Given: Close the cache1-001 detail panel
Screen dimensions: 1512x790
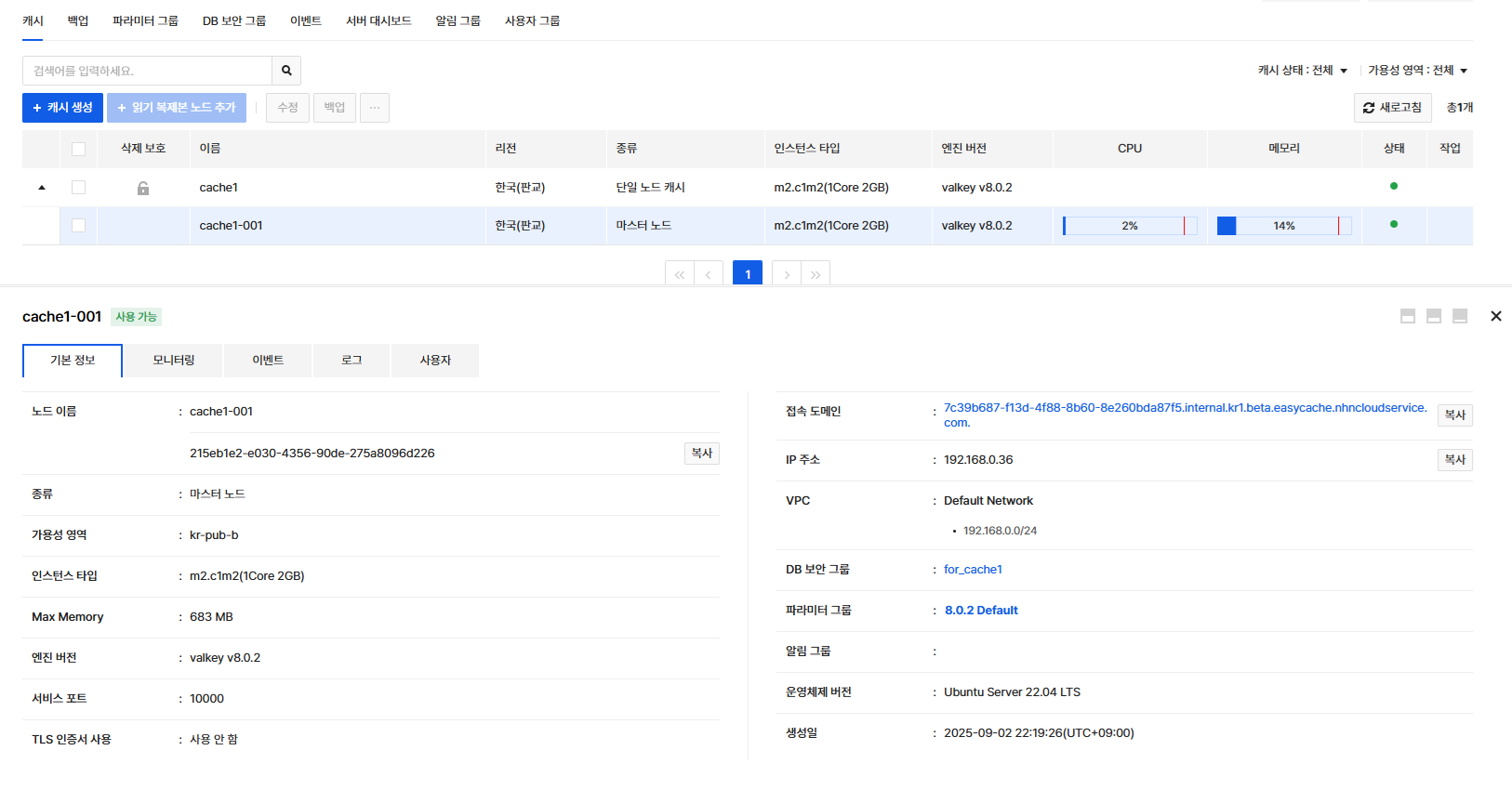Looking at the screenshot, I should tap(1496, 316).
